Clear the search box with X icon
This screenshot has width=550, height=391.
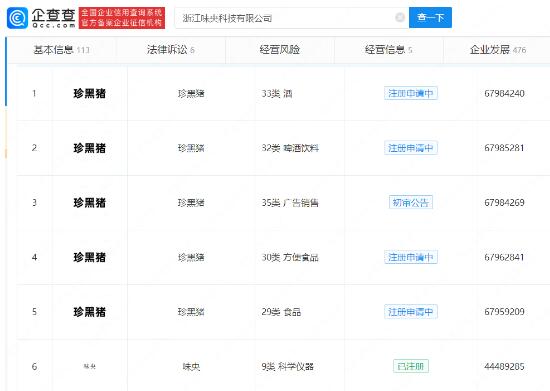coord(400,17)
